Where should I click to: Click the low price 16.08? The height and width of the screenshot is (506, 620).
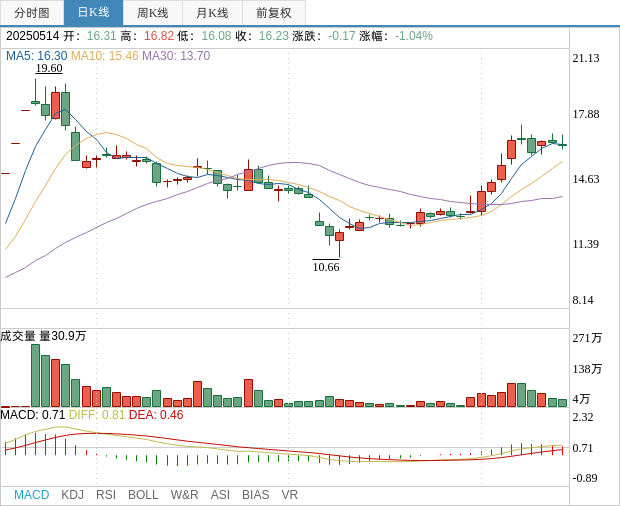pyautogui.click(x=217, y=36)
